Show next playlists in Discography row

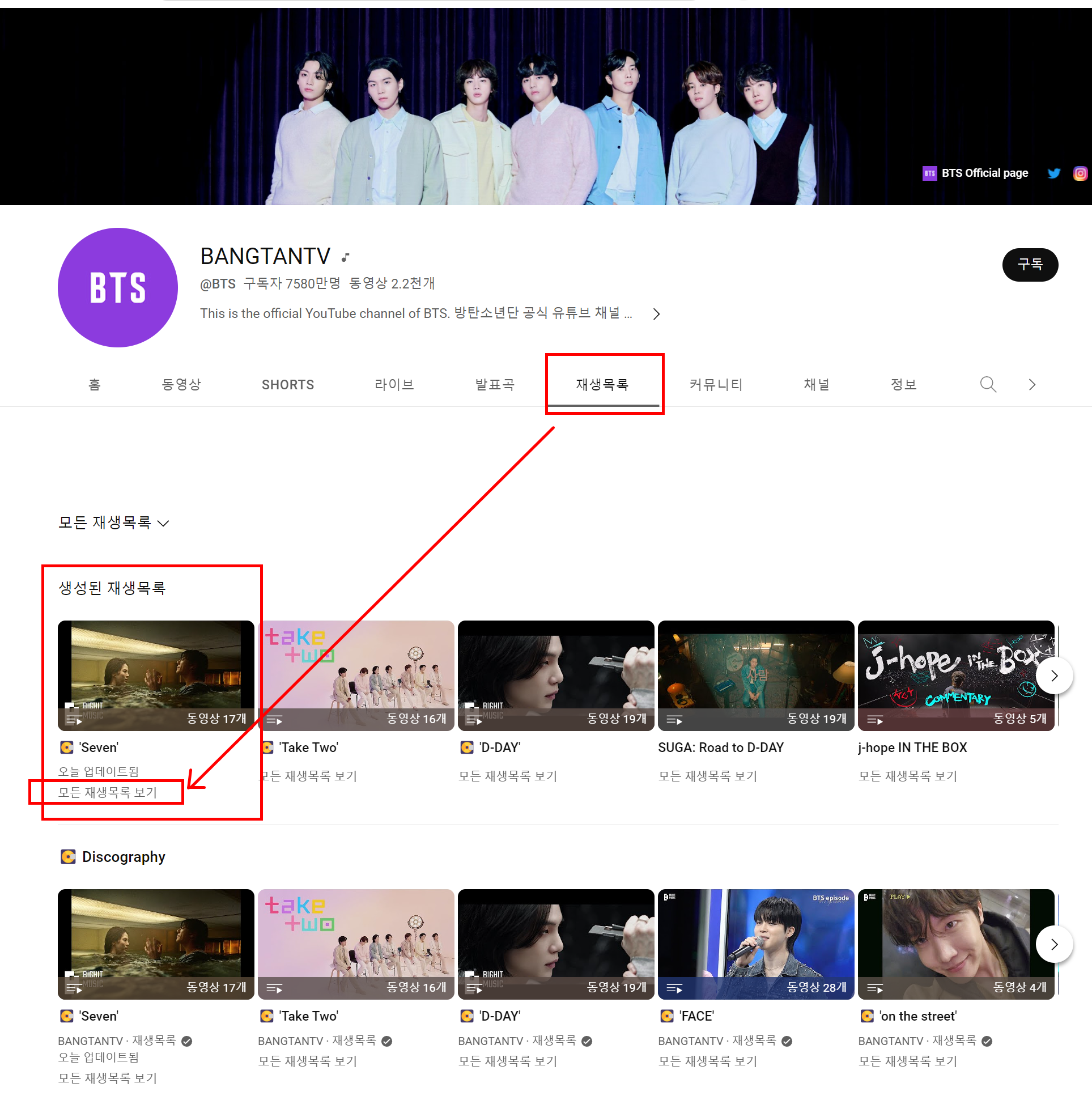pyautogui.click(x=1053, y=944)
